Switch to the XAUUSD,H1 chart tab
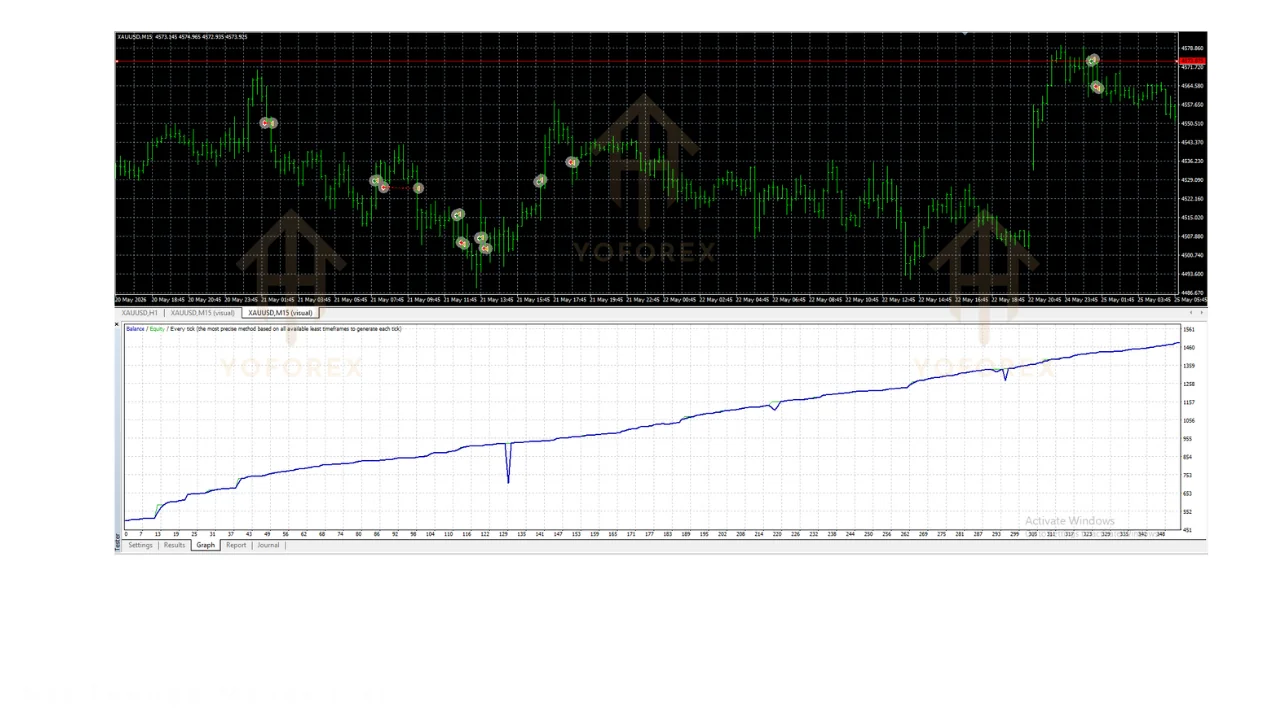 [x=140, y=313]
